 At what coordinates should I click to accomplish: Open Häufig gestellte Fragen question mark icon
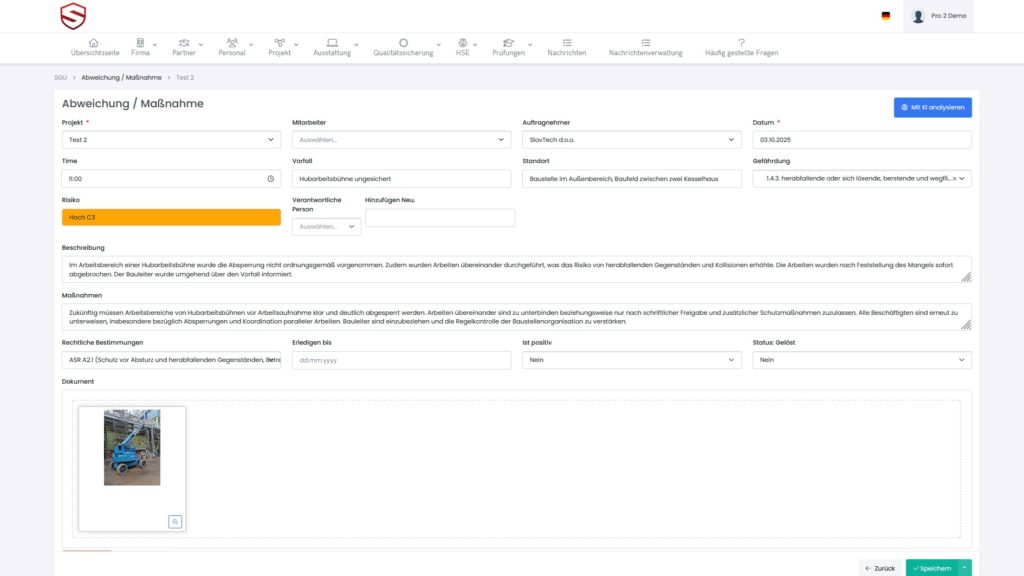pyautogui.click(x=741, y=43)
